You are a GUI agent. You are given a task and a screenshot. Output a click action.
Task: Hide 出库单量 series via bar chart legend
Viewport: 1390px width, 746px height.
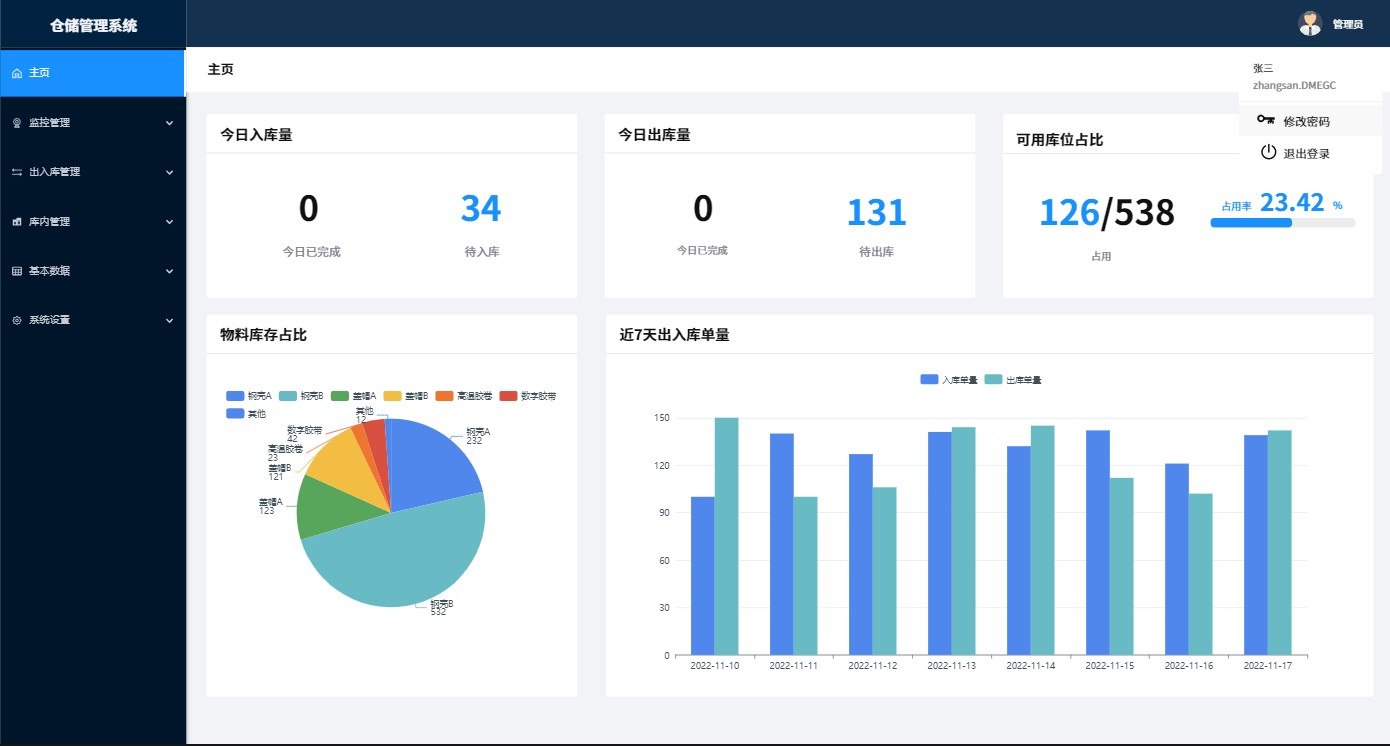pyautogui.click(x=1013, y=380)
